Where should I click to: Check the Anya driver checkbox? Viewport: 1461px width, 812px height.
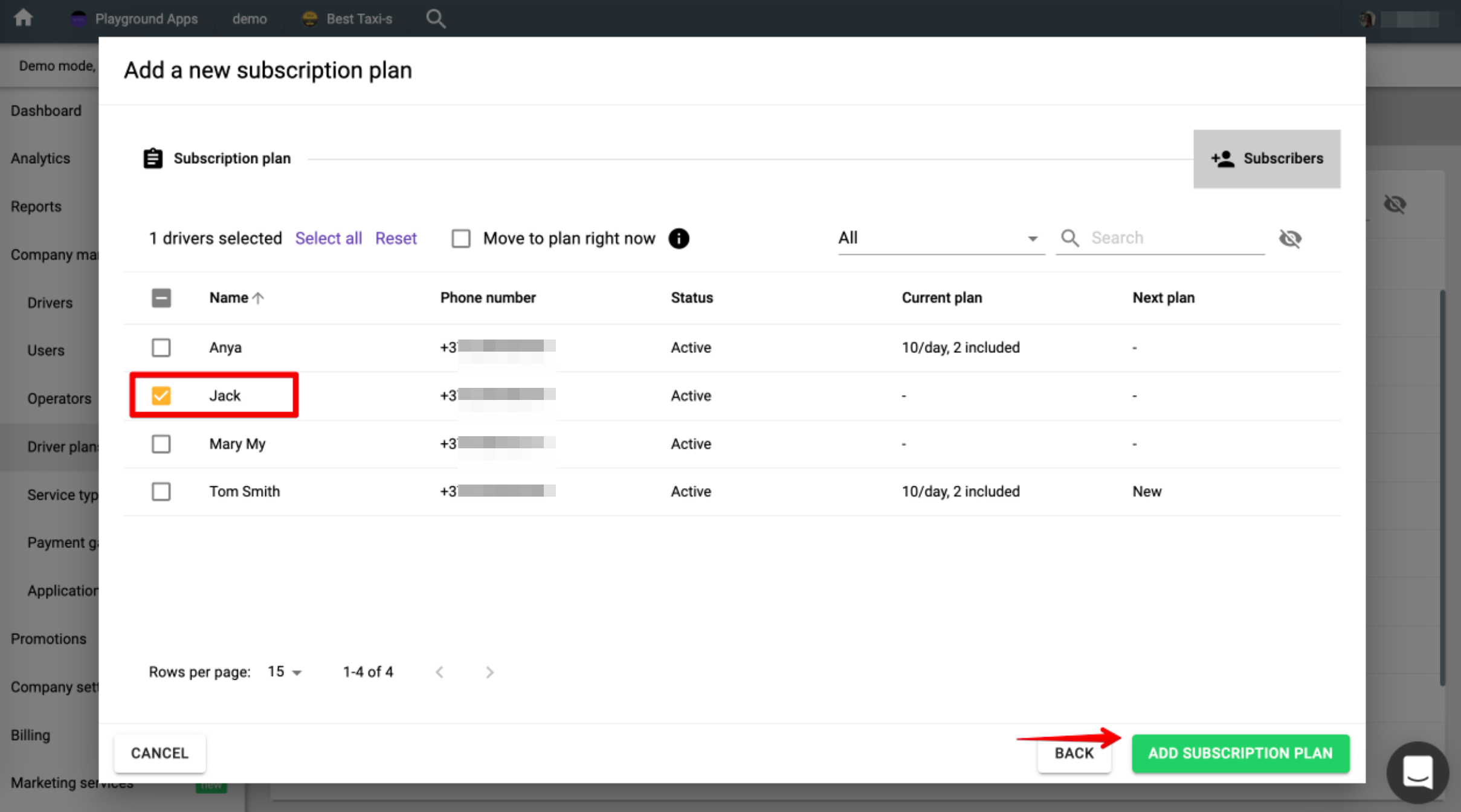[161, 347]
